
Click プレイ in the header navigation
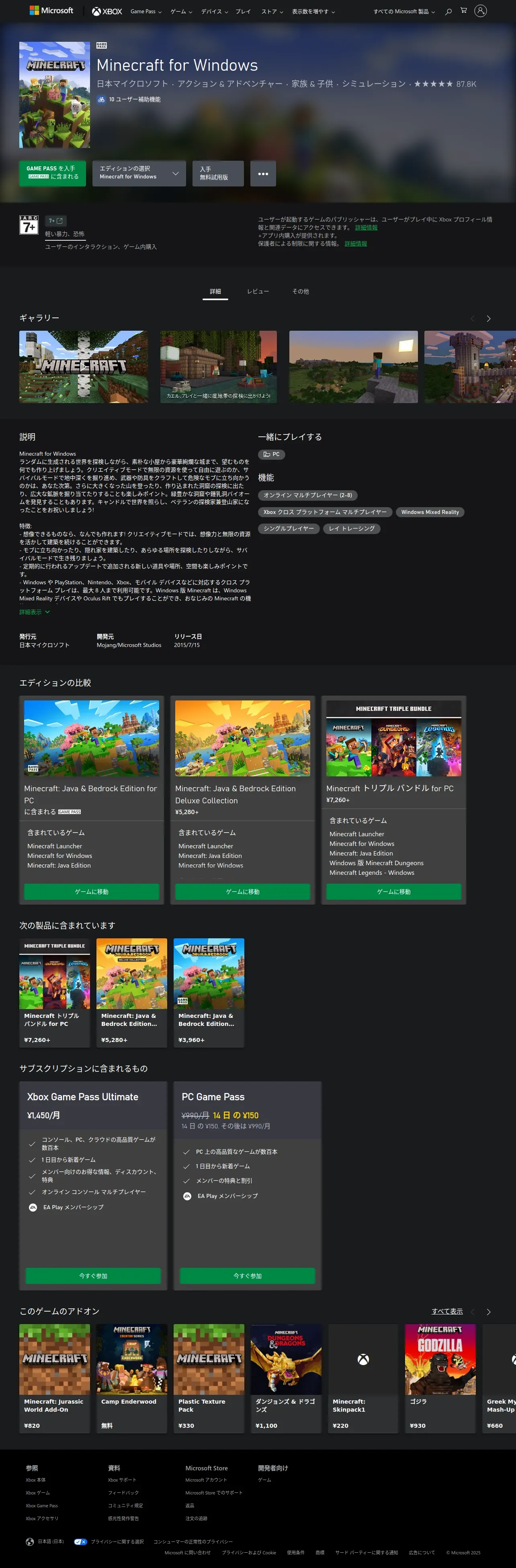244,11
